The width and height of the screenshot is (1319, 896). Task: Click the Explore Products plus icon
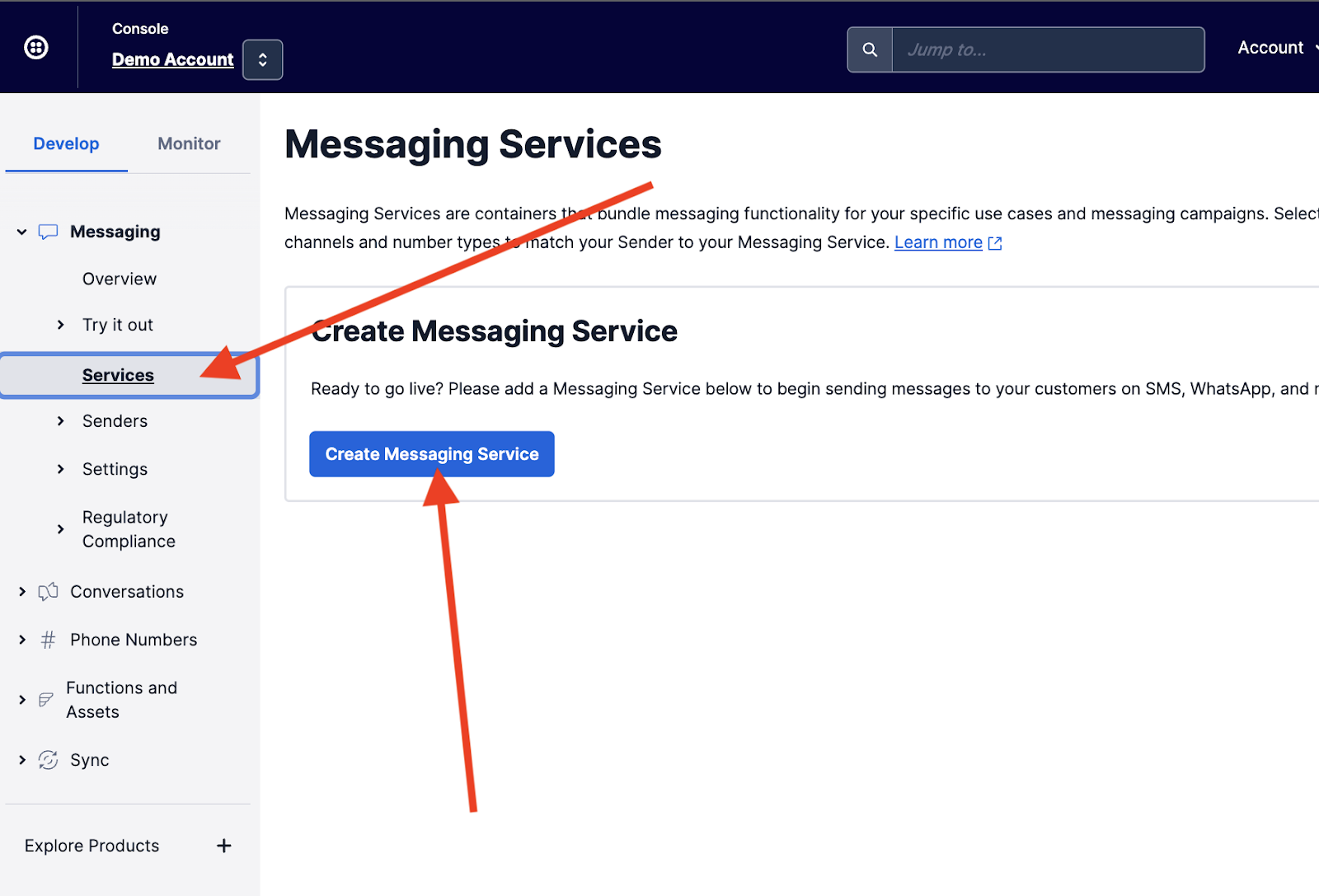point(223,846)
